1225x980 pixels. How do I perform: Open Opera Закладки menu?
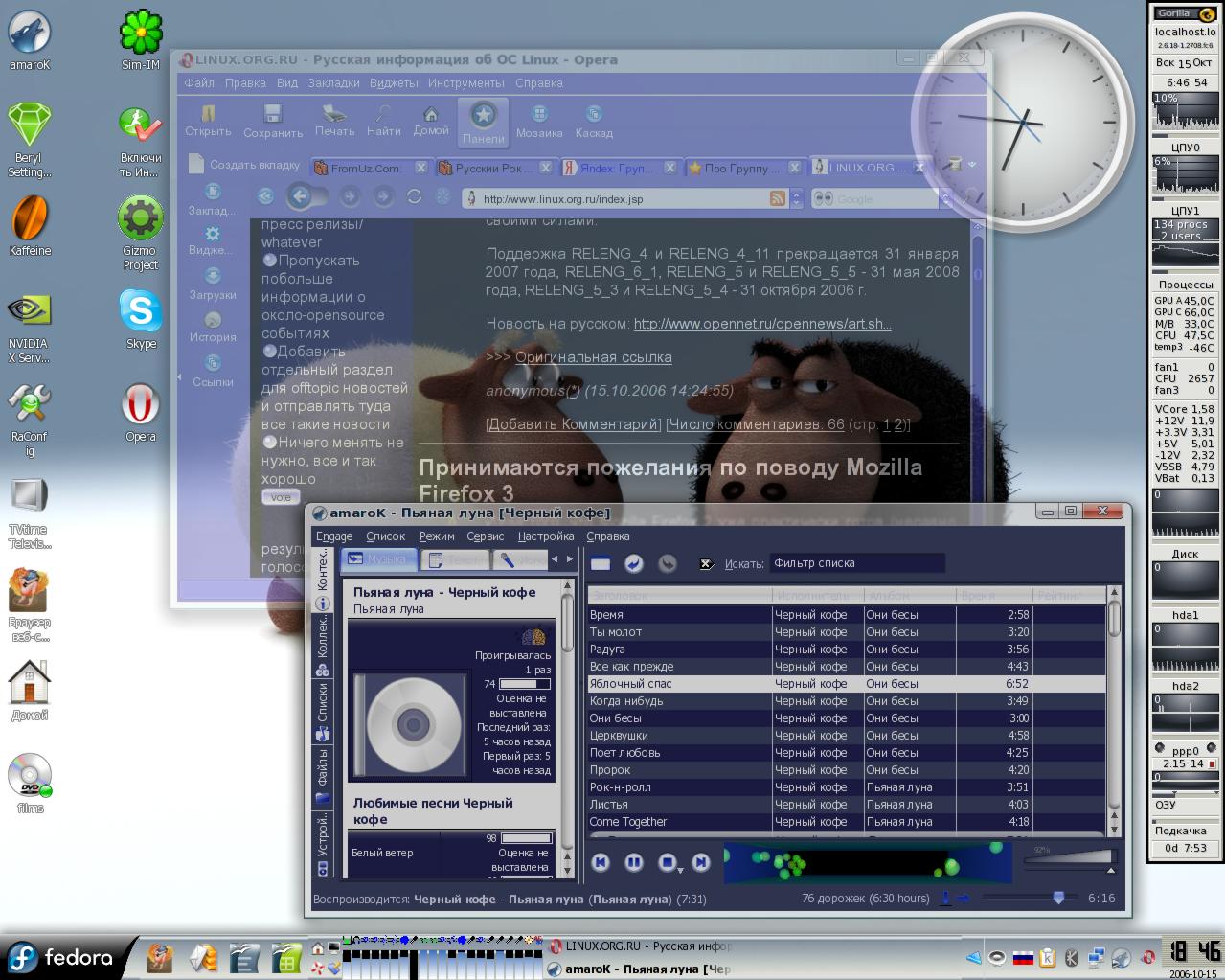333,83
